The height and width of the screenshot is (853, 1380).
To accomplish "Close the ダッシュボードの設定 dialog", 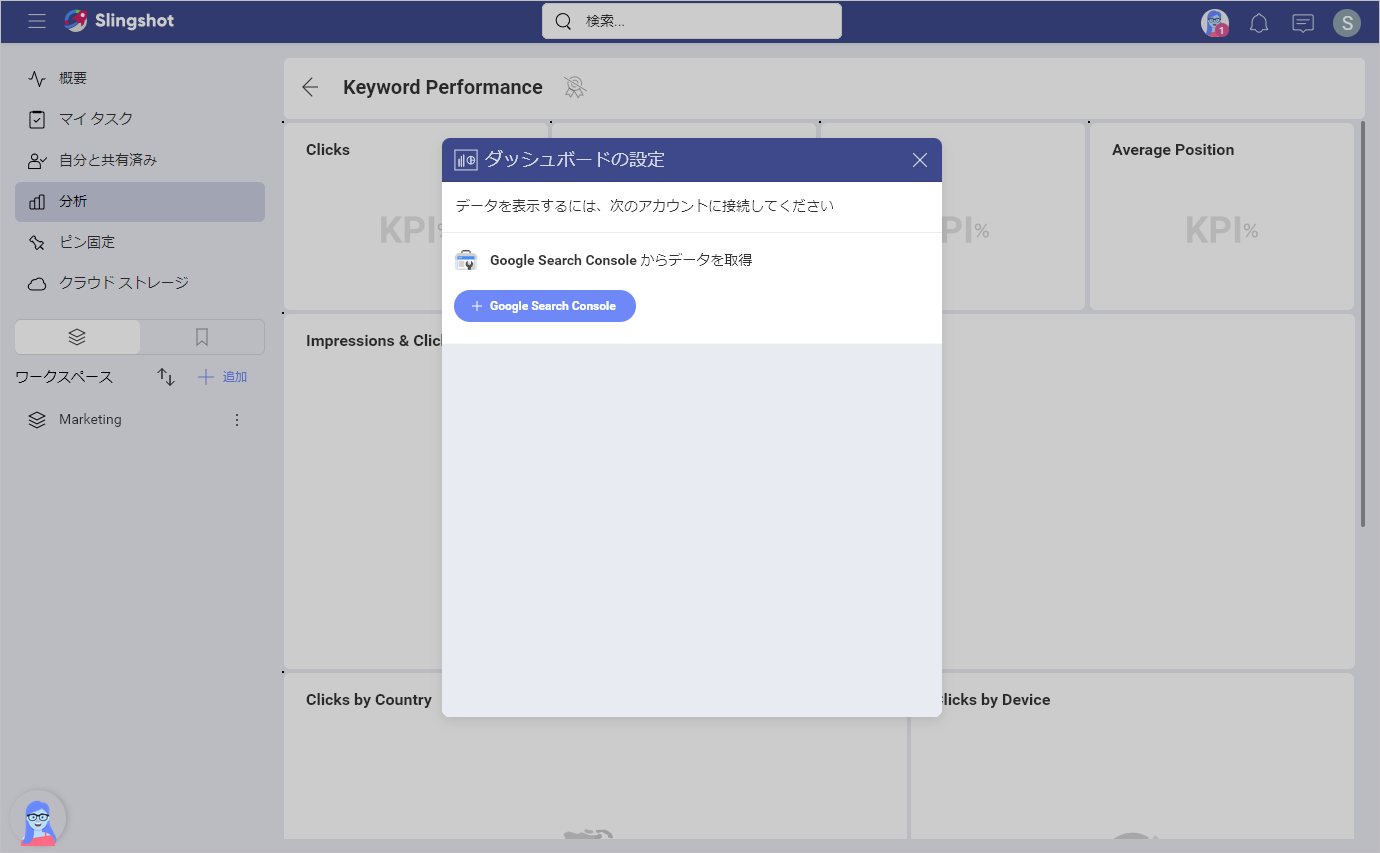I will pos(920,160).
